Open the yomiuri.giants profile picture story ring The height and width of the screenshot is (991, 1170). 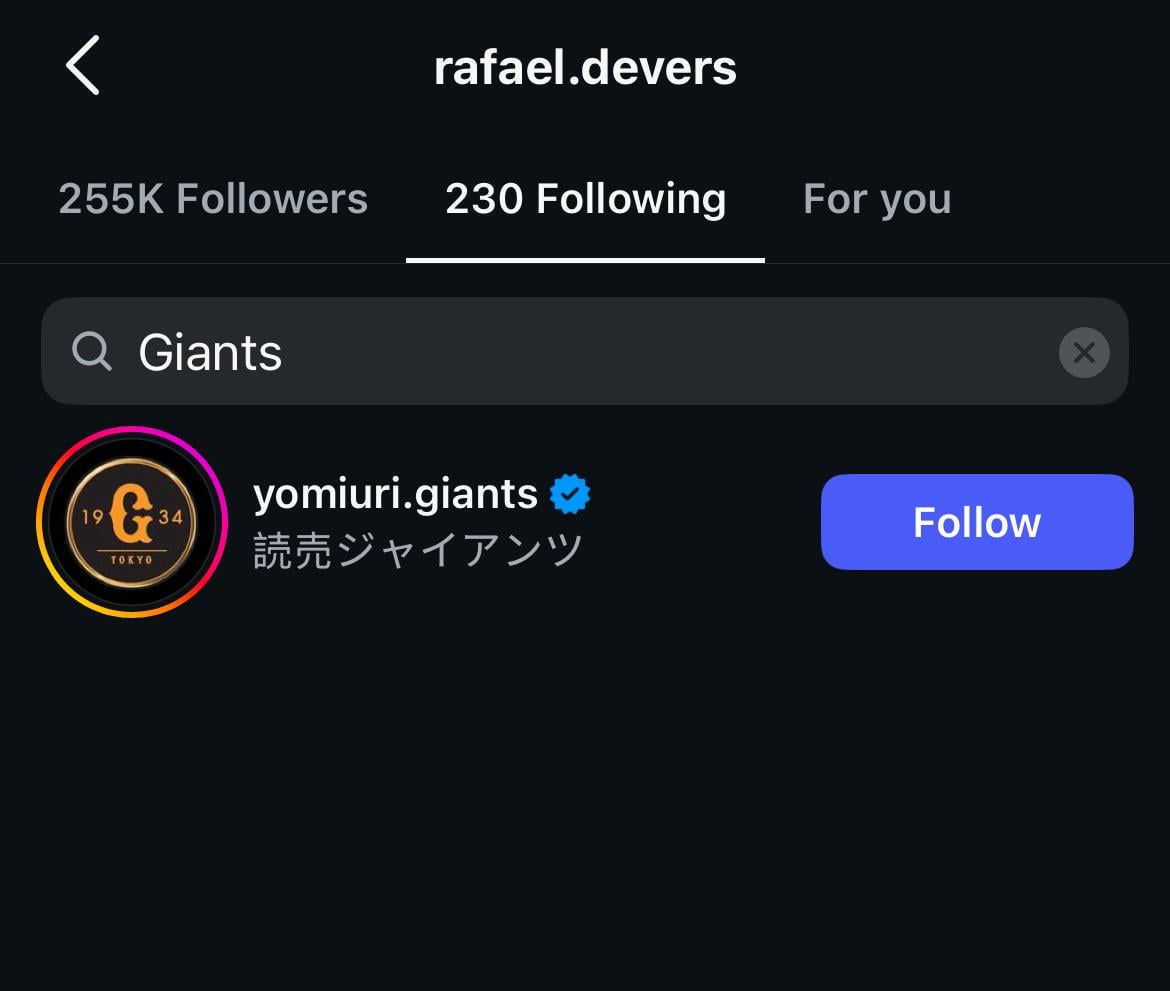pyautogui.click(x=132, y=521)
